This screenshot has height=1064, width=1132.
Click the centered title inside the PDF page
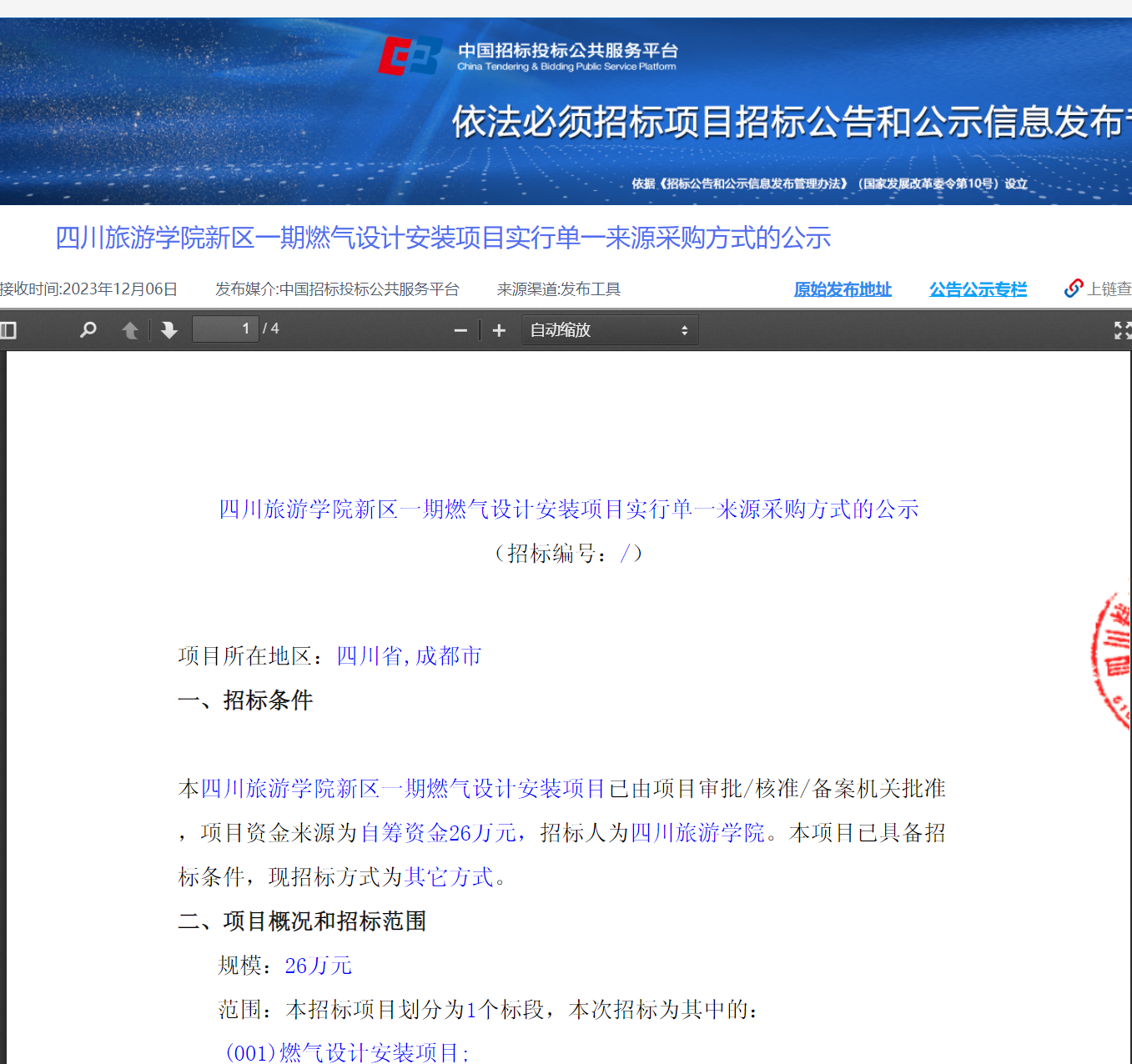coord(568,509)
